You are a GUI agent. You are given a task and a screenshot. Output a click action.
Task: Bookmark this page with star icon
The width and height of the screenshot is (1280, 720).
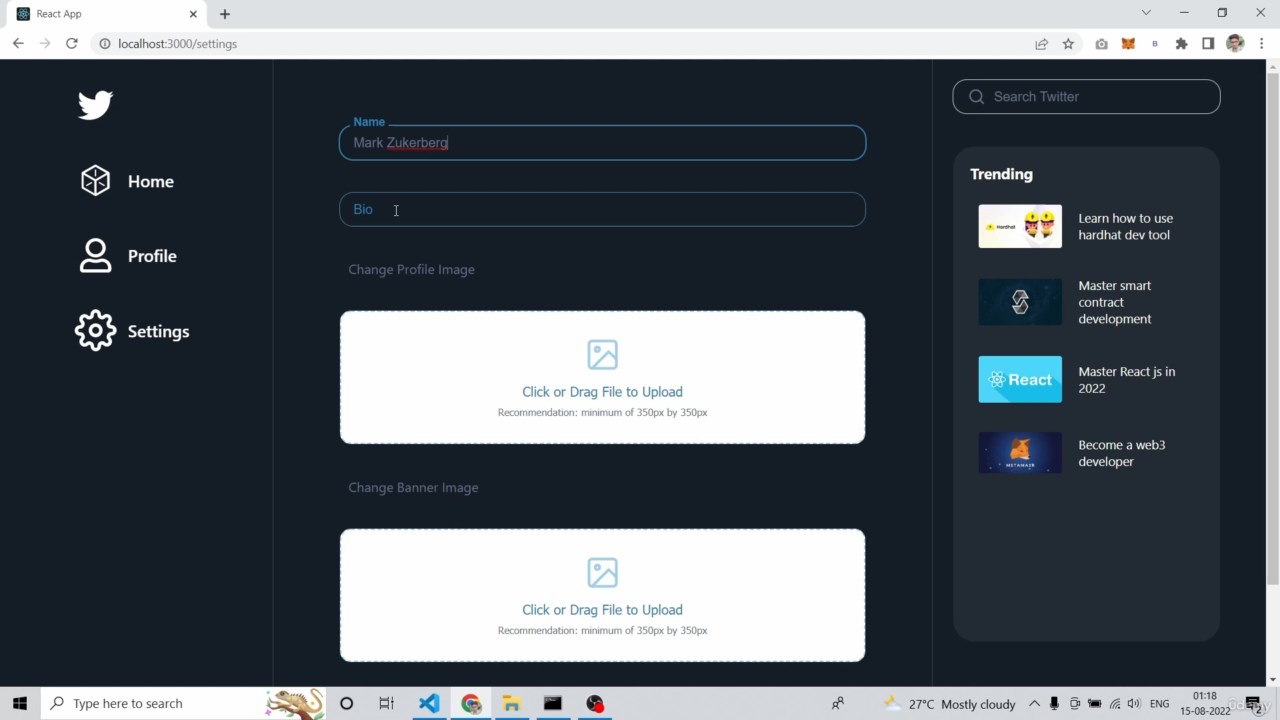click(x=1068, y=44)
